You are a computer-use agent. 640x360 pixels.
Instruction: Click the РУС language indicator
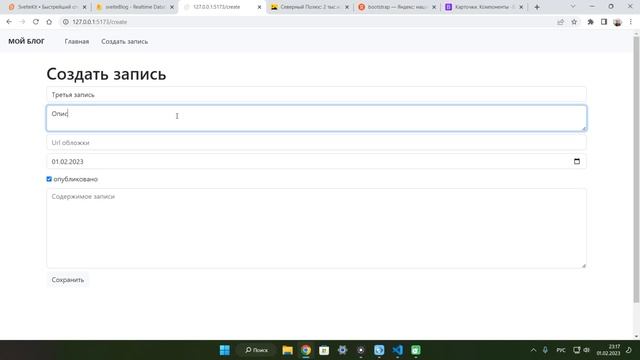click(561, 350)
